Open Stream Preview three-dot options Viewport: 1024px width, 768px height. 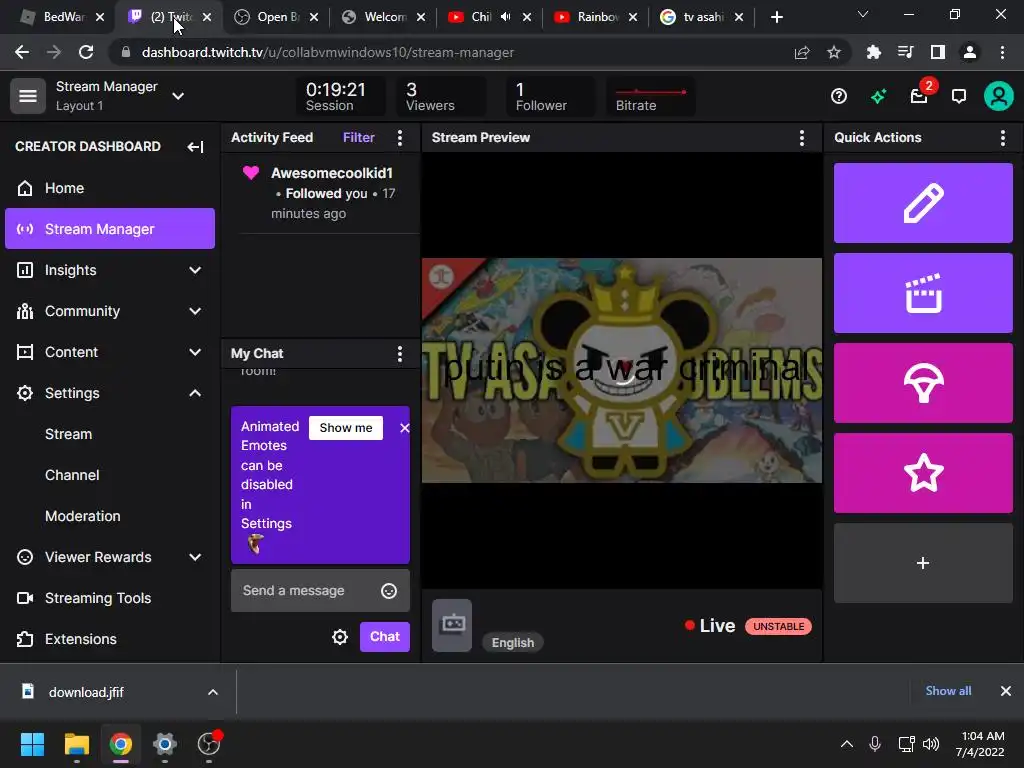click(x=801, y=137)
